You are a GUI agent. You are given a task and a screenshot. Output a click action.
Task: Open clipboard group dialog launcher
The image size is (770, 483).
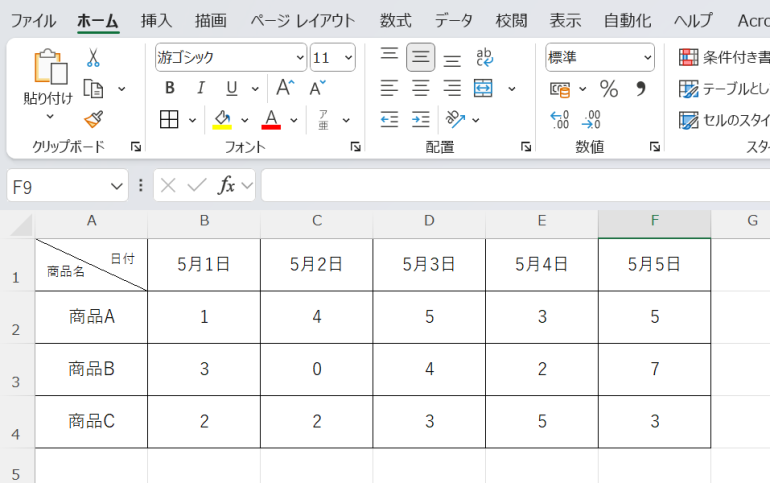coord(136,146)
